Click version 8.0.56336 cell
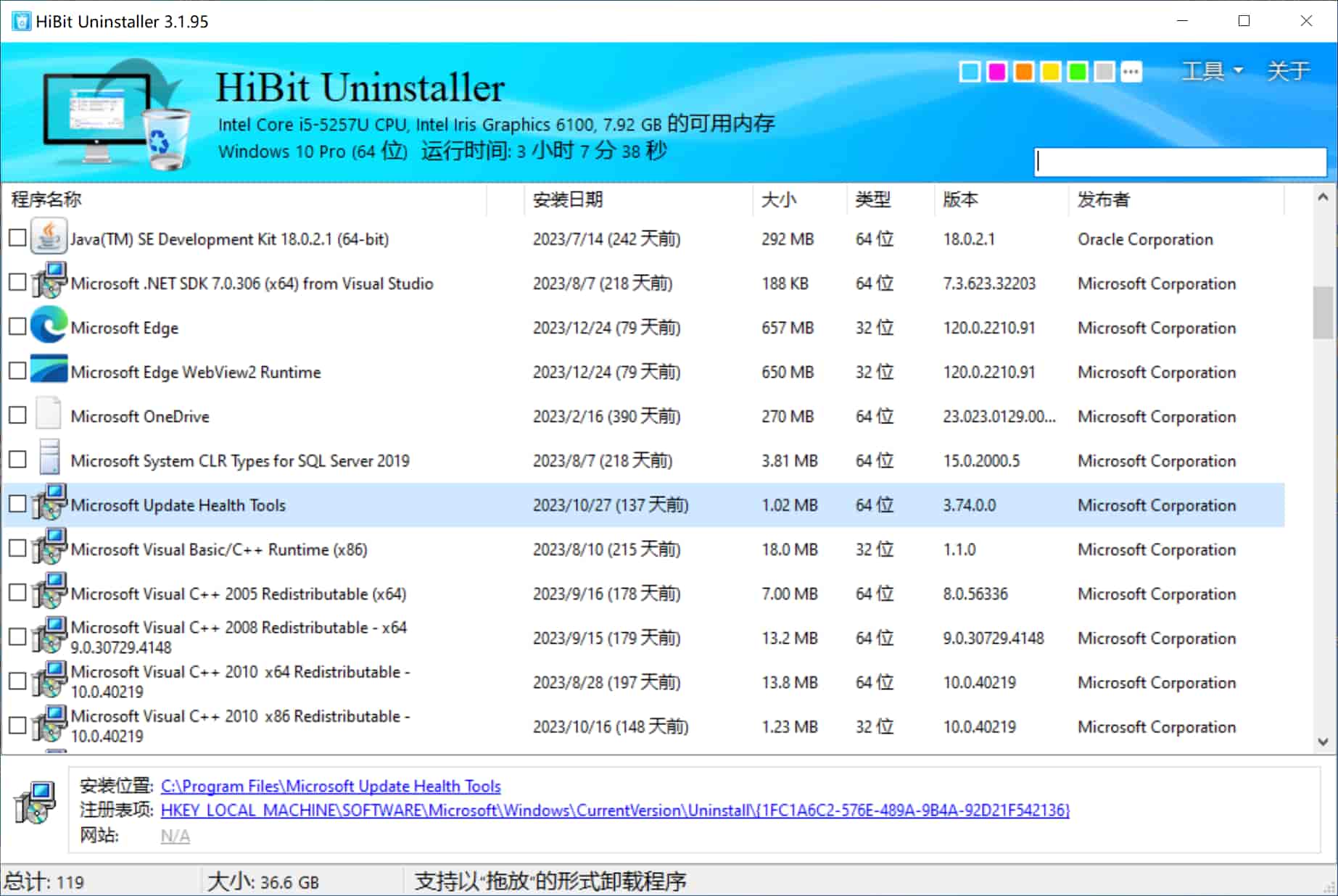The height and width of the screenshot is (896, 1338). tap(975, 594)
